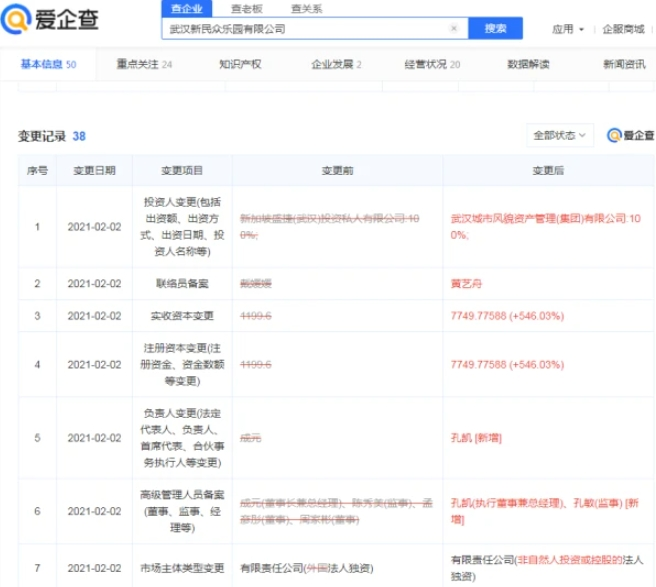The image size is (656, 587).
Task: Clear the search box with the X icon
Action: coord(454,28)
